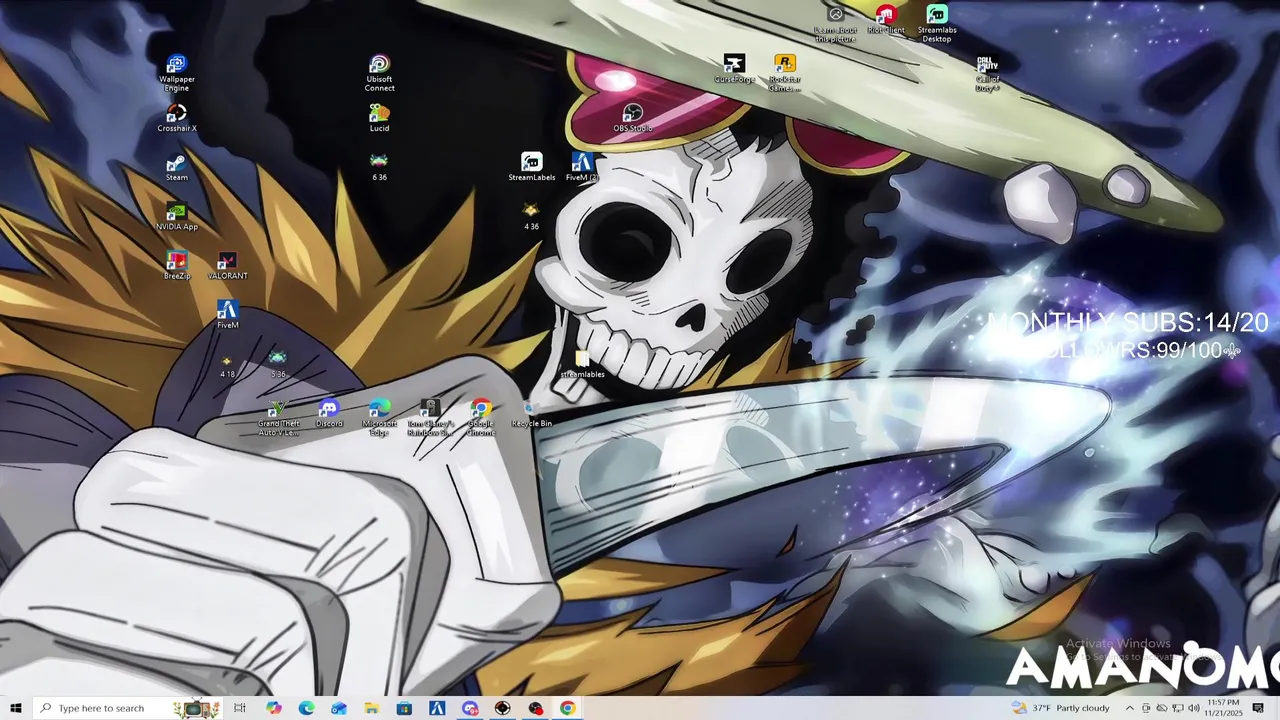Viewport: 1280px width, 720px height.
Task: Open File Explorer from the taskbar
Action: (x=371, y=708)
